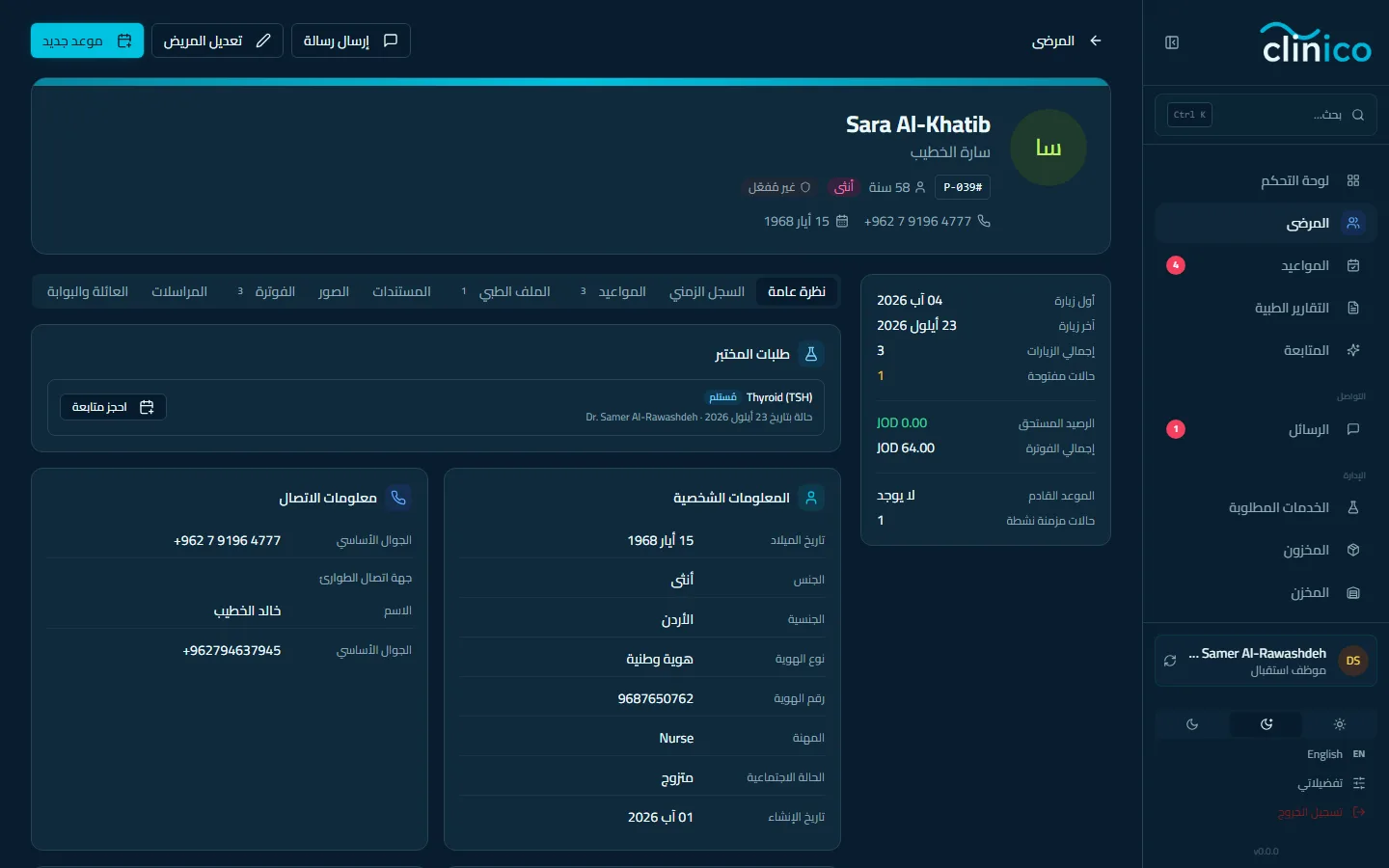Open the الملف الطبي tab
Screen dimensions: 1389x868
click(x=505, y=291)
